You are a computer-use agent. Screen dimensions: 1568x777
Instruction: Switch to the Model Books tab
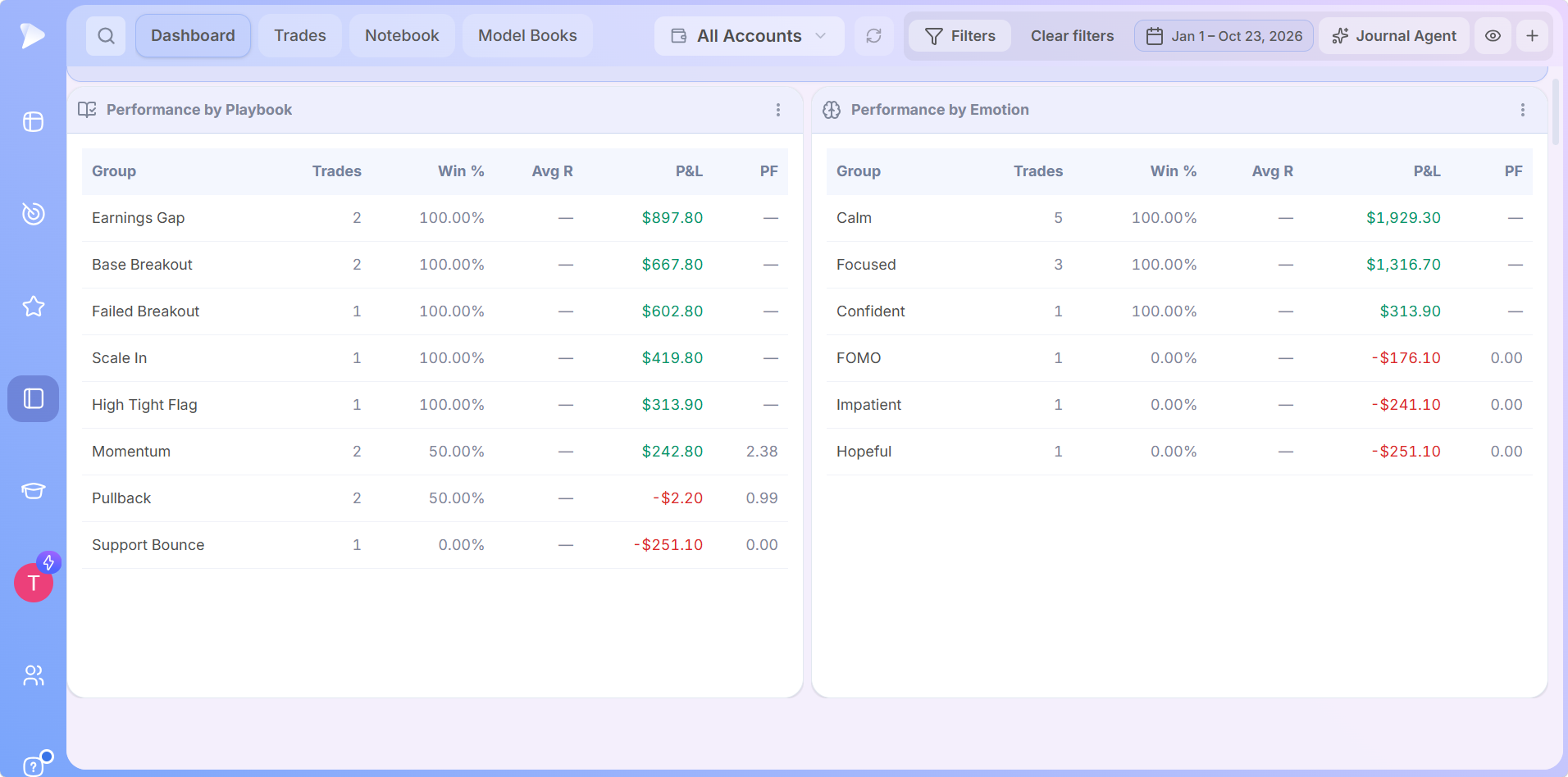coord(527,36)
